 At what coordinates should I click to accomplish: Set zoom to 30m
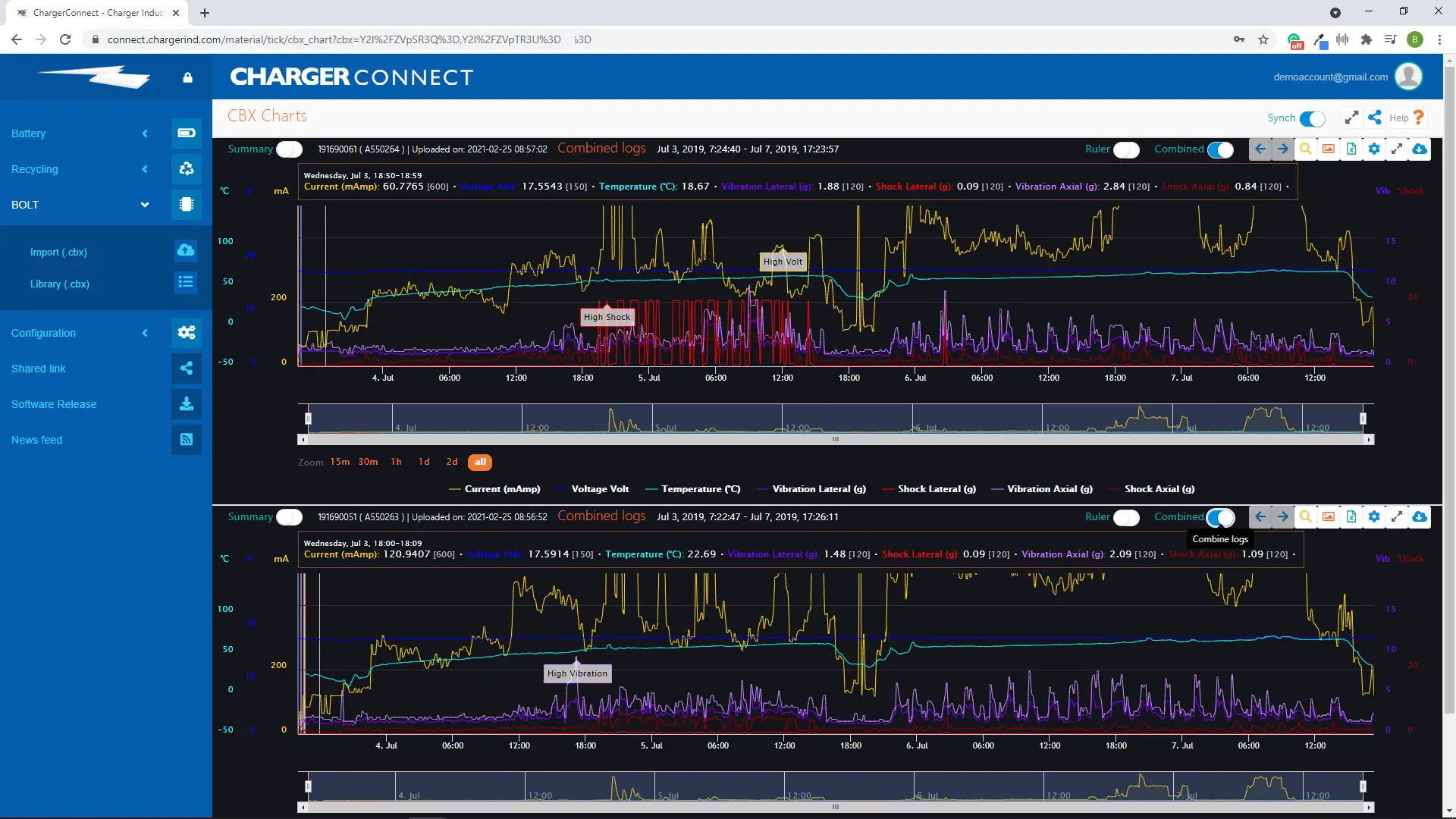(x=368, y=462)
